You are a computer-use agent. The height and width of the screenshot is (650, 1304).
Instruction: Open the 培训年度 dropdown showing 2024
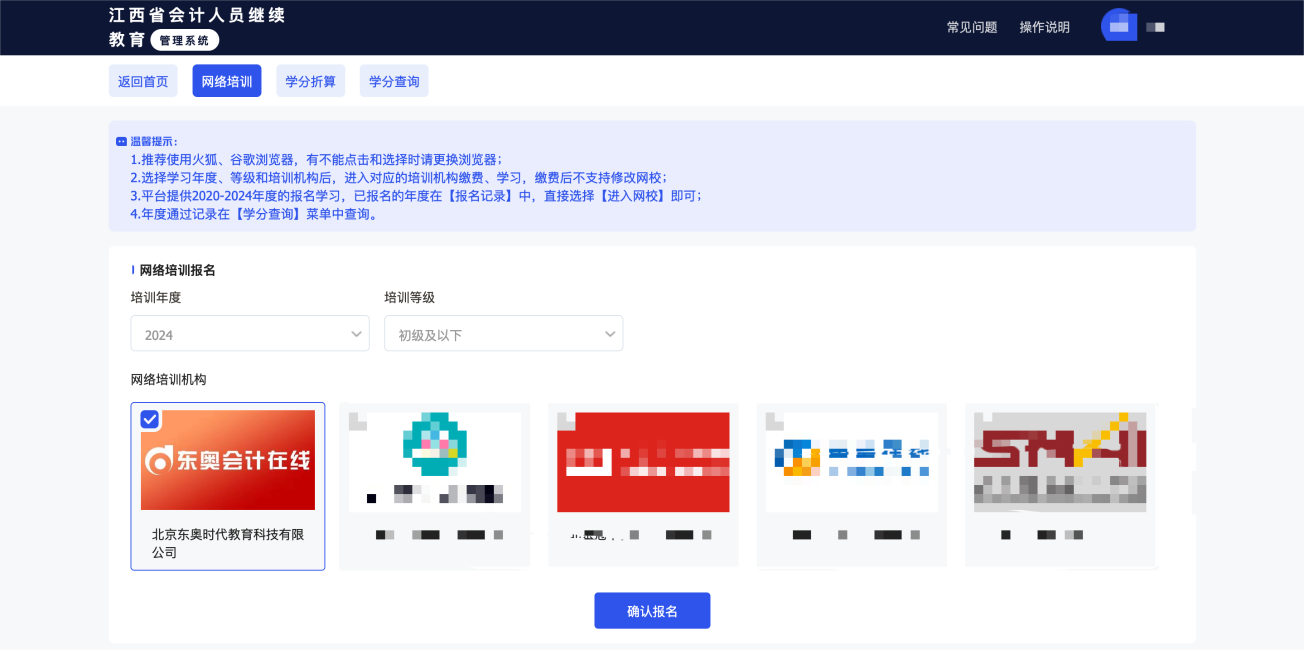click(x=249, y=333)
